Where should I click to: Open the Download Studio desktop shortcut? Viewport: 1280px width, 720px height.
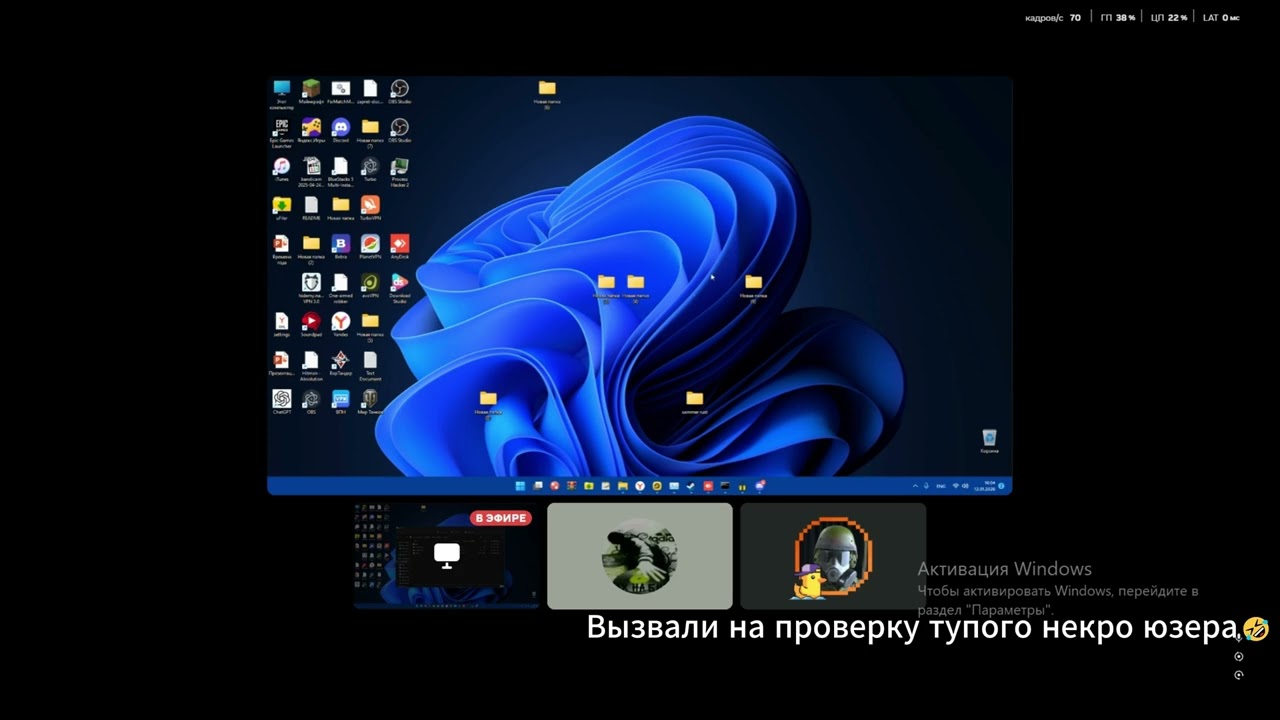(x=399, y=288)
